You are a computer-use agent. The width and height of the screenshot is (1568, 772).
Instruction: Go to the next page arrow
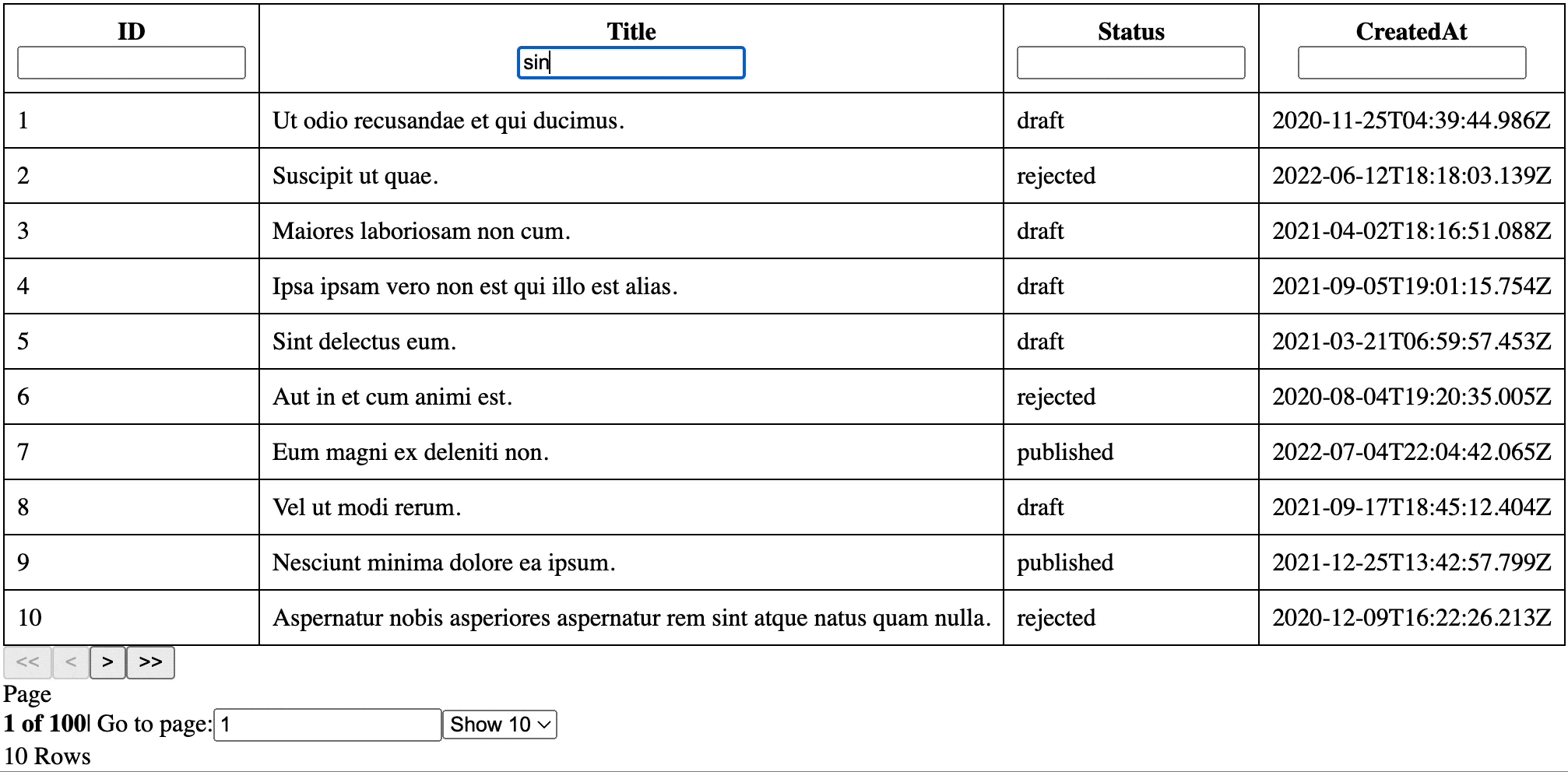click(x=107, y=662)
